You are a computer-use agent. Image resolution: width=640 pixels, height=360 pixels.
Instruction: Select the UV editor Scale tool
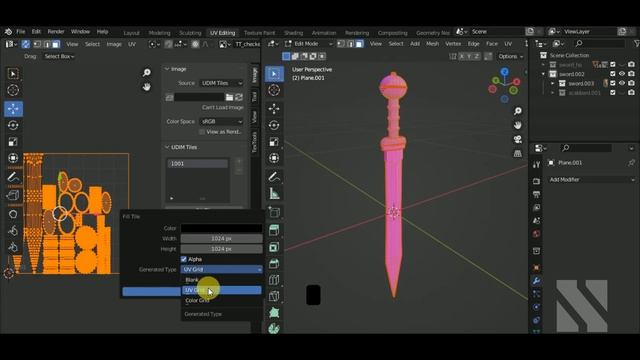(x=13, y=142)
